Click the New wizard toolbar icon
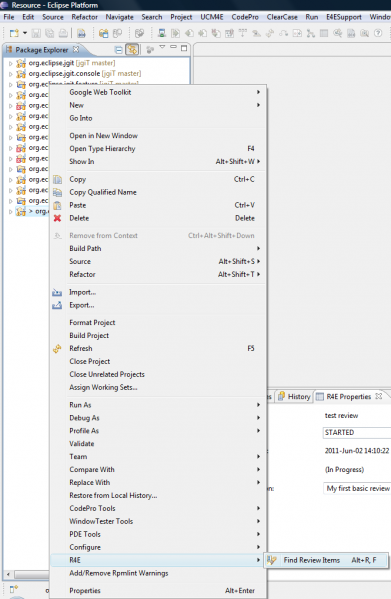Screen dimensions: 391x599 click(14, 33)
